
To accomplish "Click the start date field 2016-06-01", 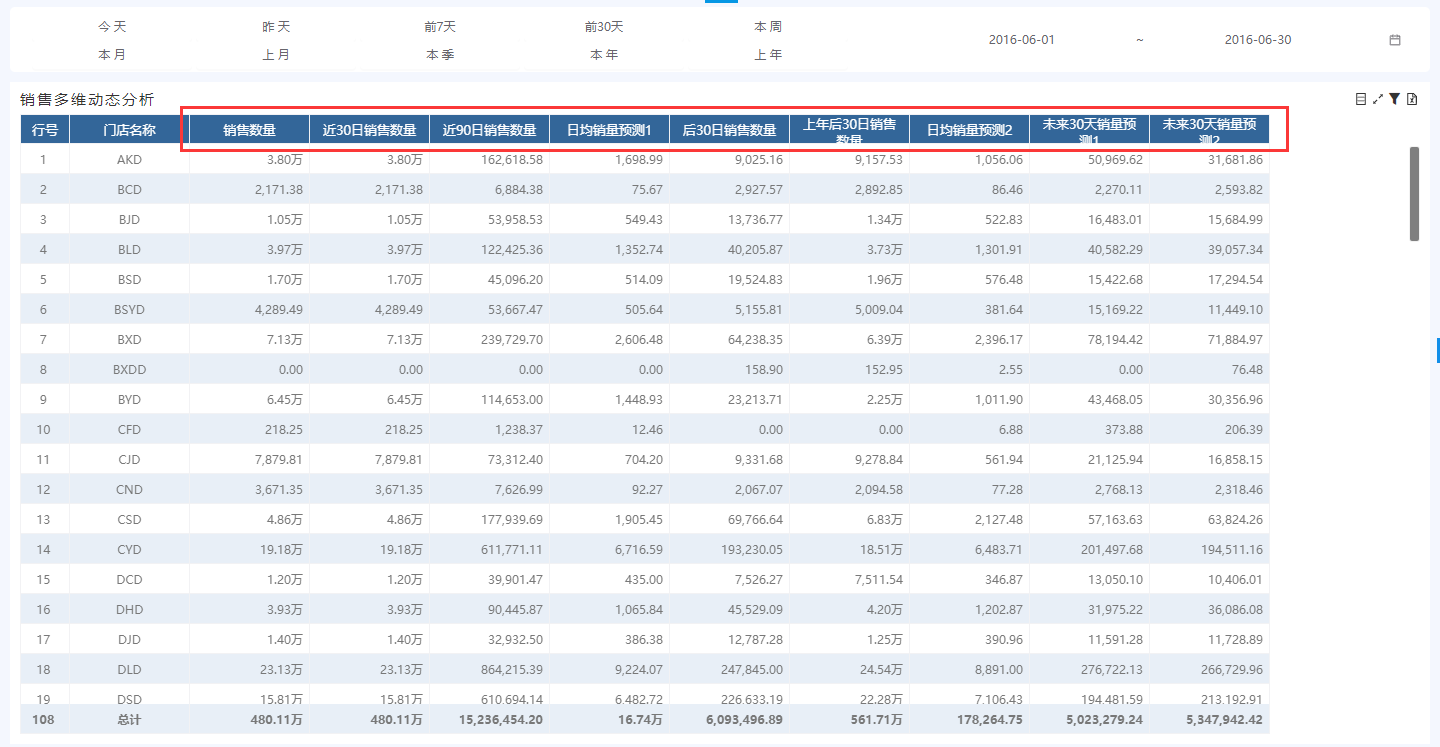I will (1021, 40).
